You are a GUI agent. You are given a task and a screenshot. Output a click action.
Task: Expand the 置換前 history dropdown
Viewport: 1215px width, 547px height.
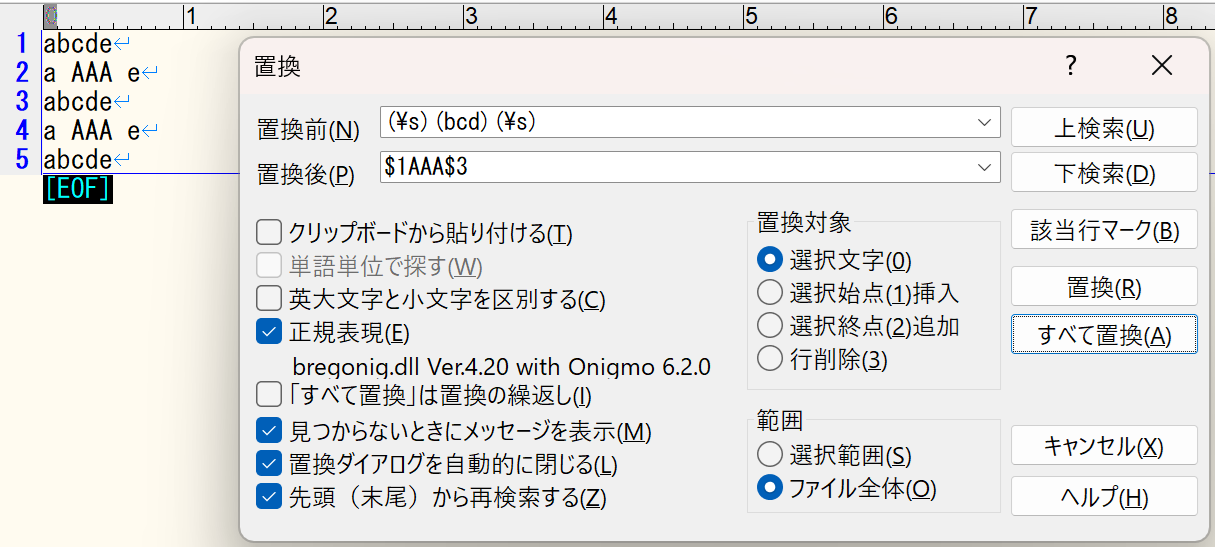(984, 123)
